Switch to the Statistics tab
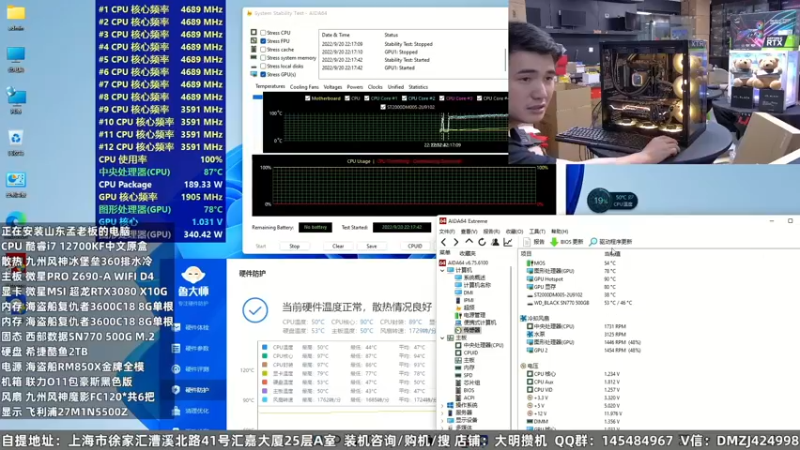The image size is (800, 450). [x=418, y=87]
